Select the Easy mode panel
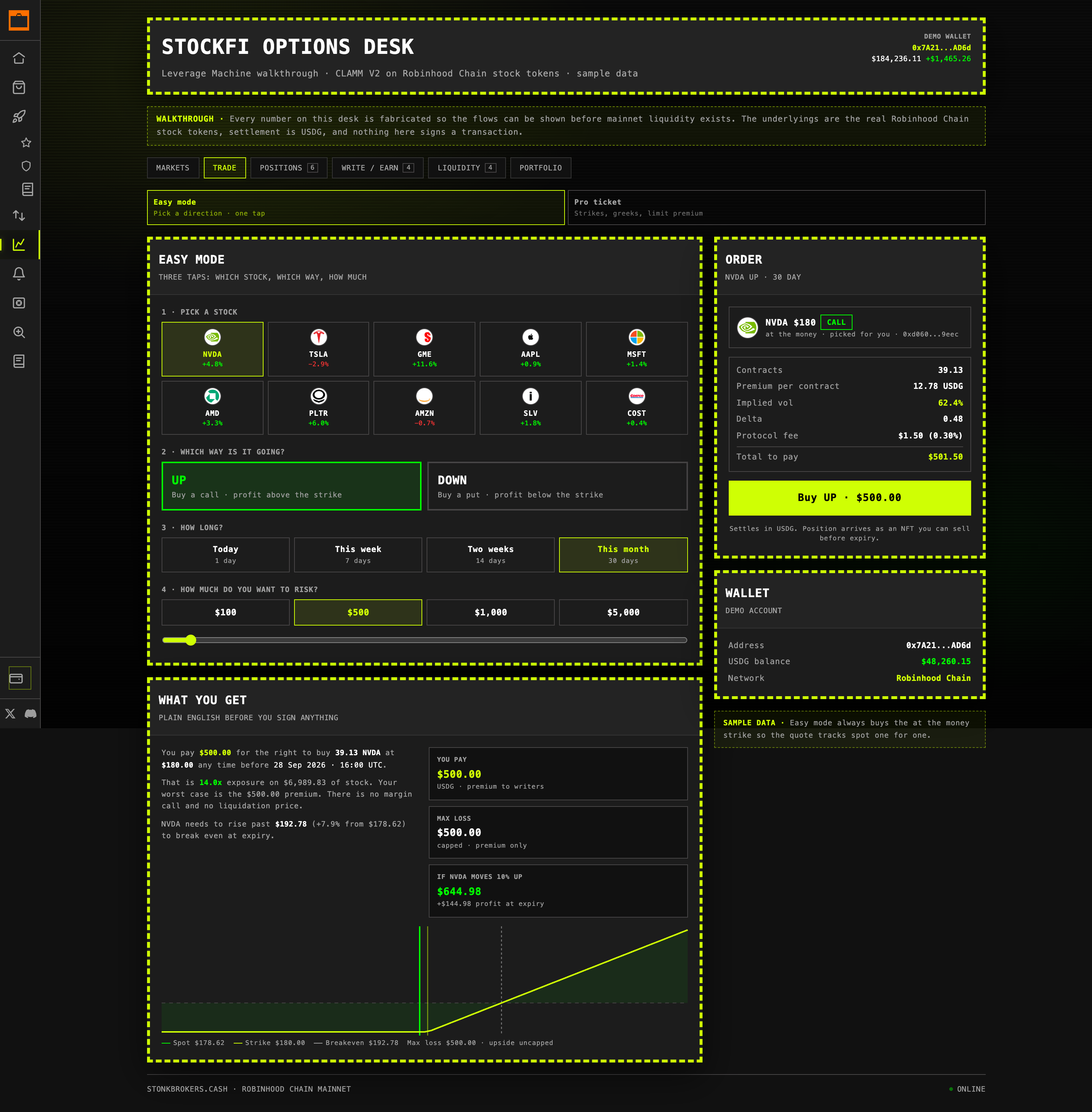 click(356, 208)
